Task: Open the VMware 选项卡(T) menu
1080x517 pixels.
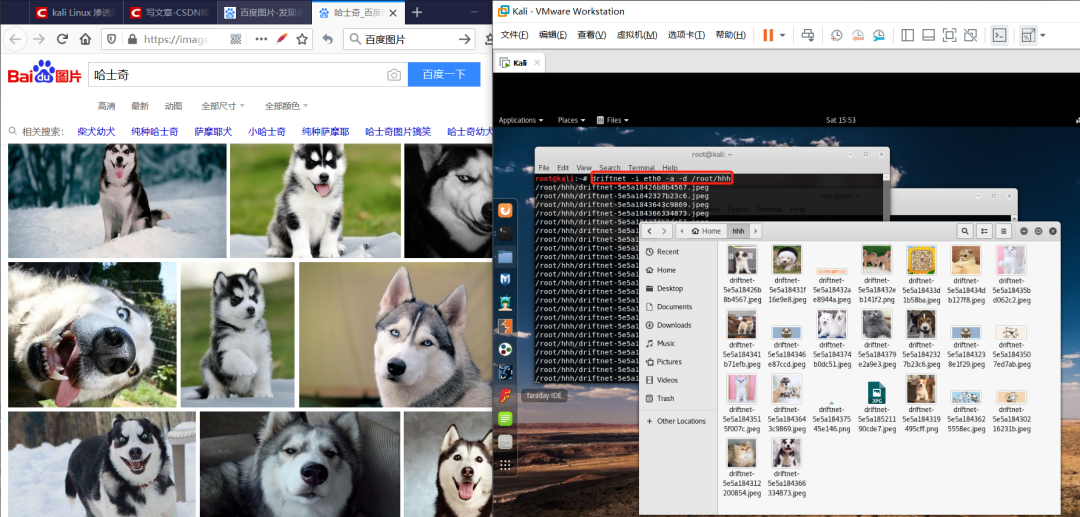Action: pyautogui.click(x=686, y=35)
